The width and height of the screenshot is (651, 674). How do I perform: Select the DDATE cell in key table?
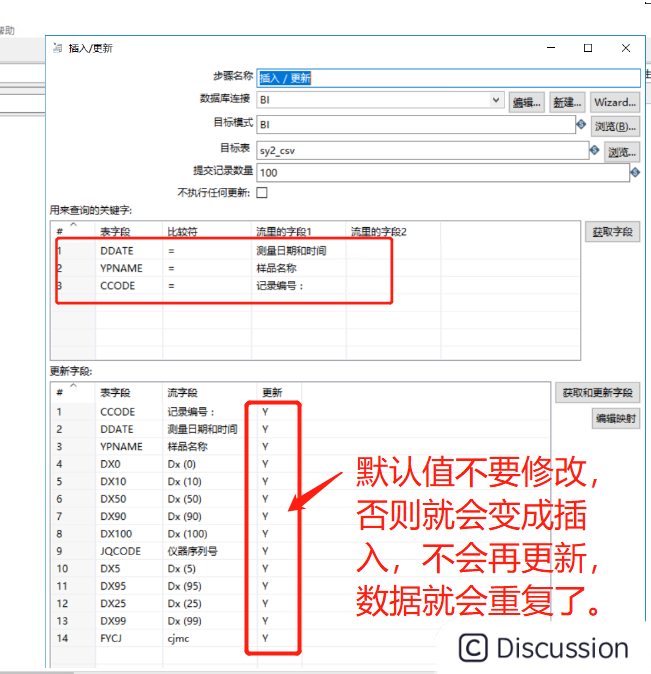pos(117,251)
